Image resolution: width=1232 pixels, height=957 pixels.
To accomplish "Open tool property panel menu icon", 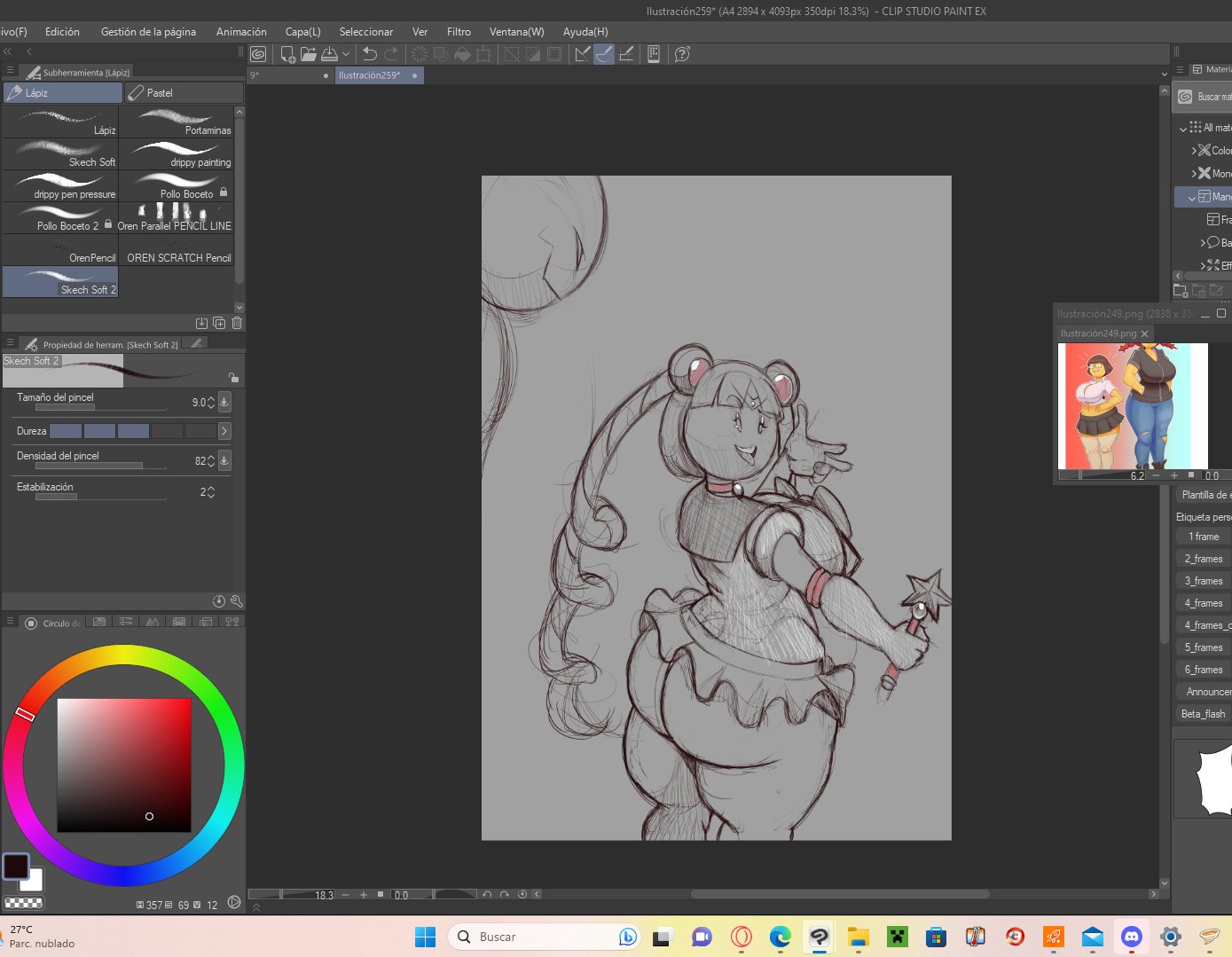I will tap(10, 344).
